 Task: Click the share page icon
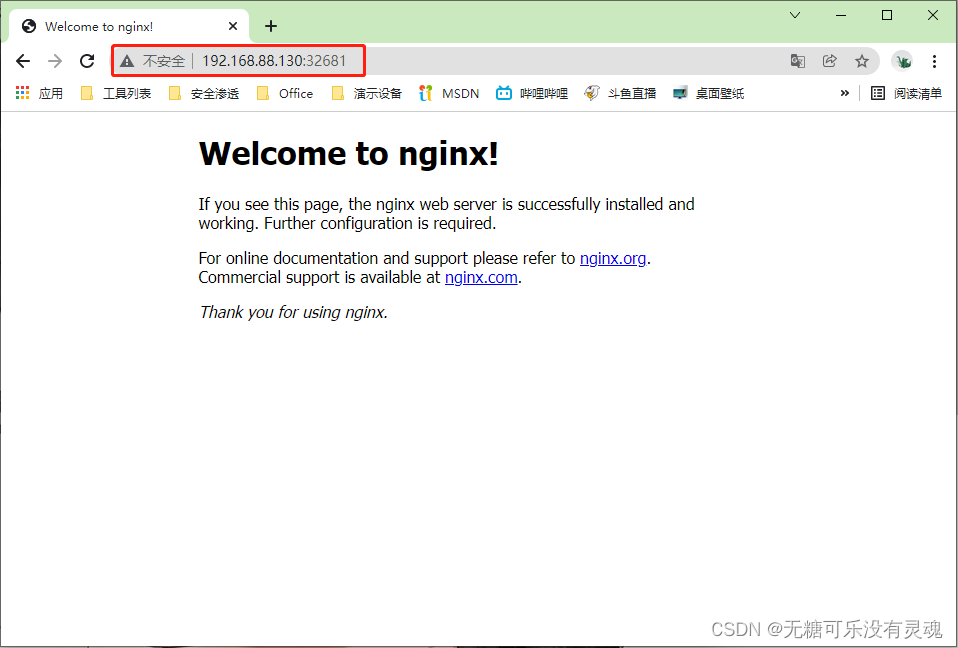[x=829, y=61]
